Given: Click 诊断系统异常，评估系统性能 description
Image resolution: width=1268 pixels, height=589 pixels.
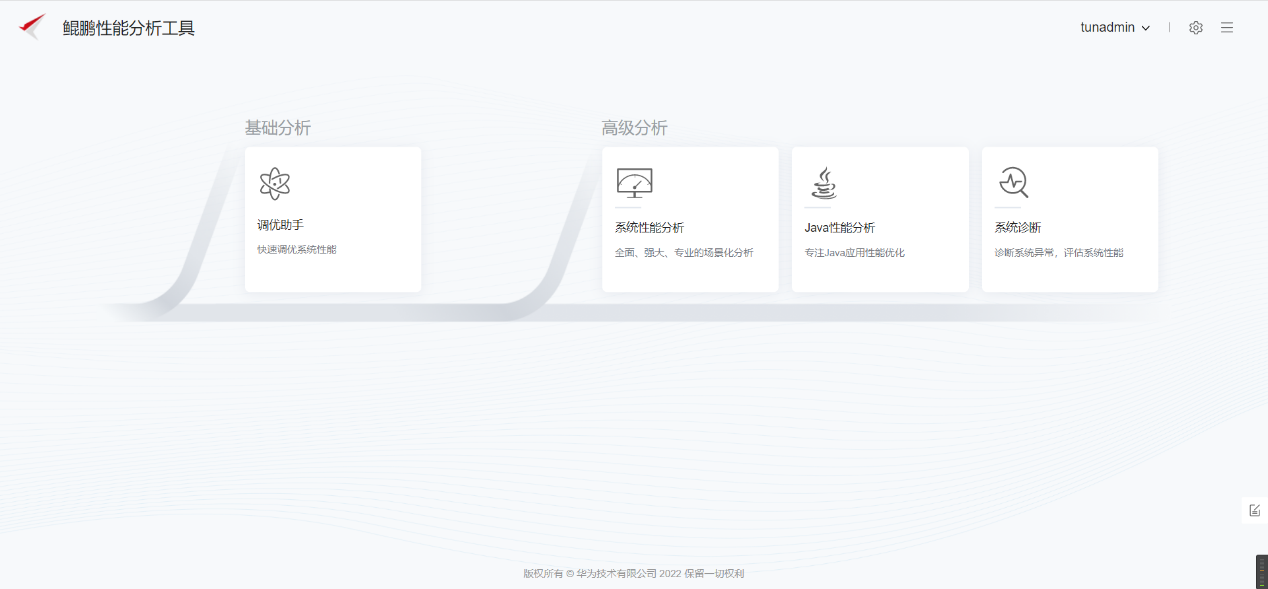Looking at the screenshot, I should click(1059, 253).
